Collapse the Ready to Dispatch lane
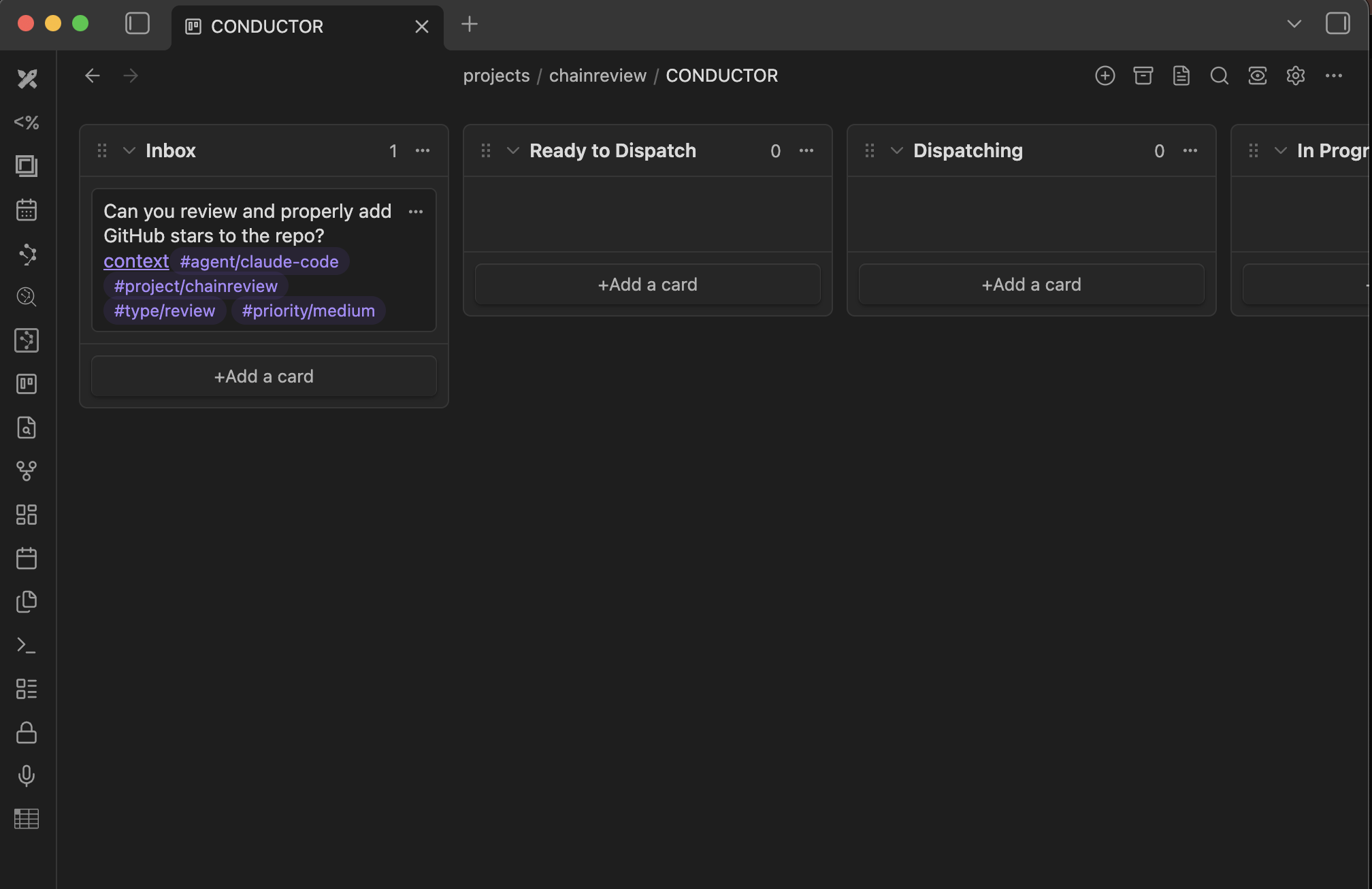1372x889 pixels. [513, 150]
